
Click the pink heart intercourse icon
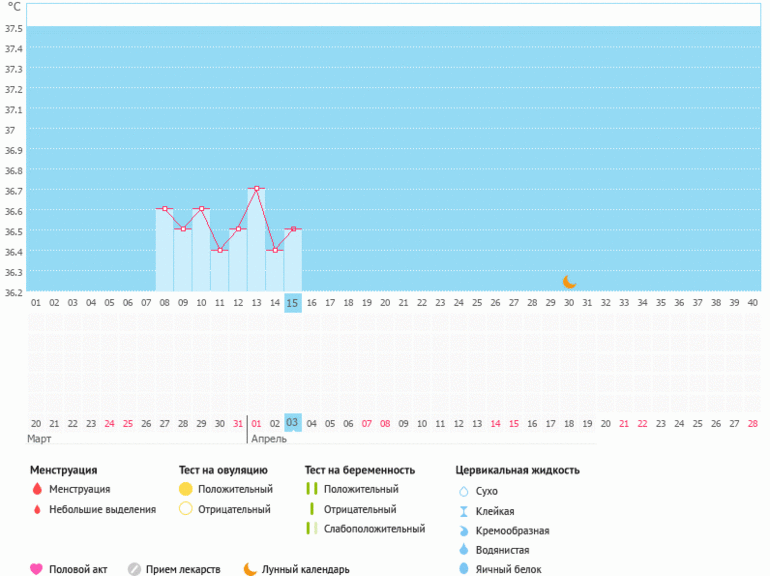[37, 569]
